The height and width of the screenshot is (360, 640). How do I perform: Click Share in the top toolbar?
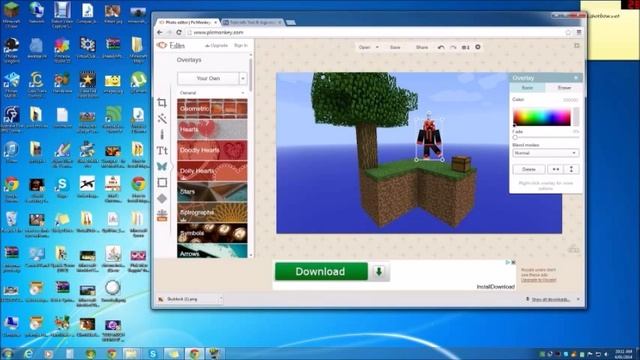coord(422,47)
